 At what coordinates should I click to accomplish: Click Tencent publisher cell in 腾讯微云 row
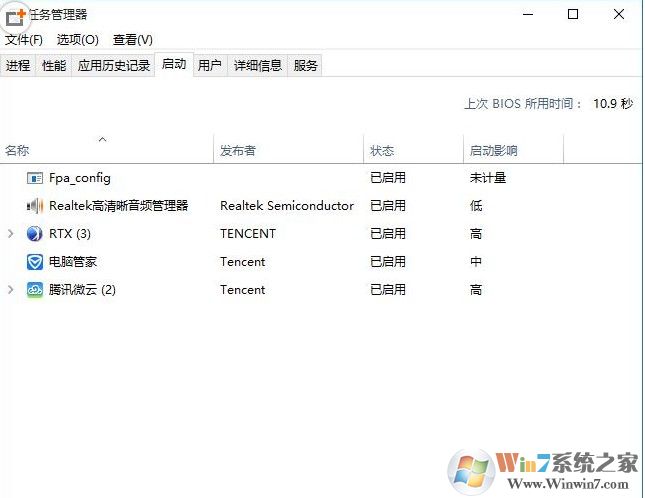pyautogui.click(x=243, y=290)
